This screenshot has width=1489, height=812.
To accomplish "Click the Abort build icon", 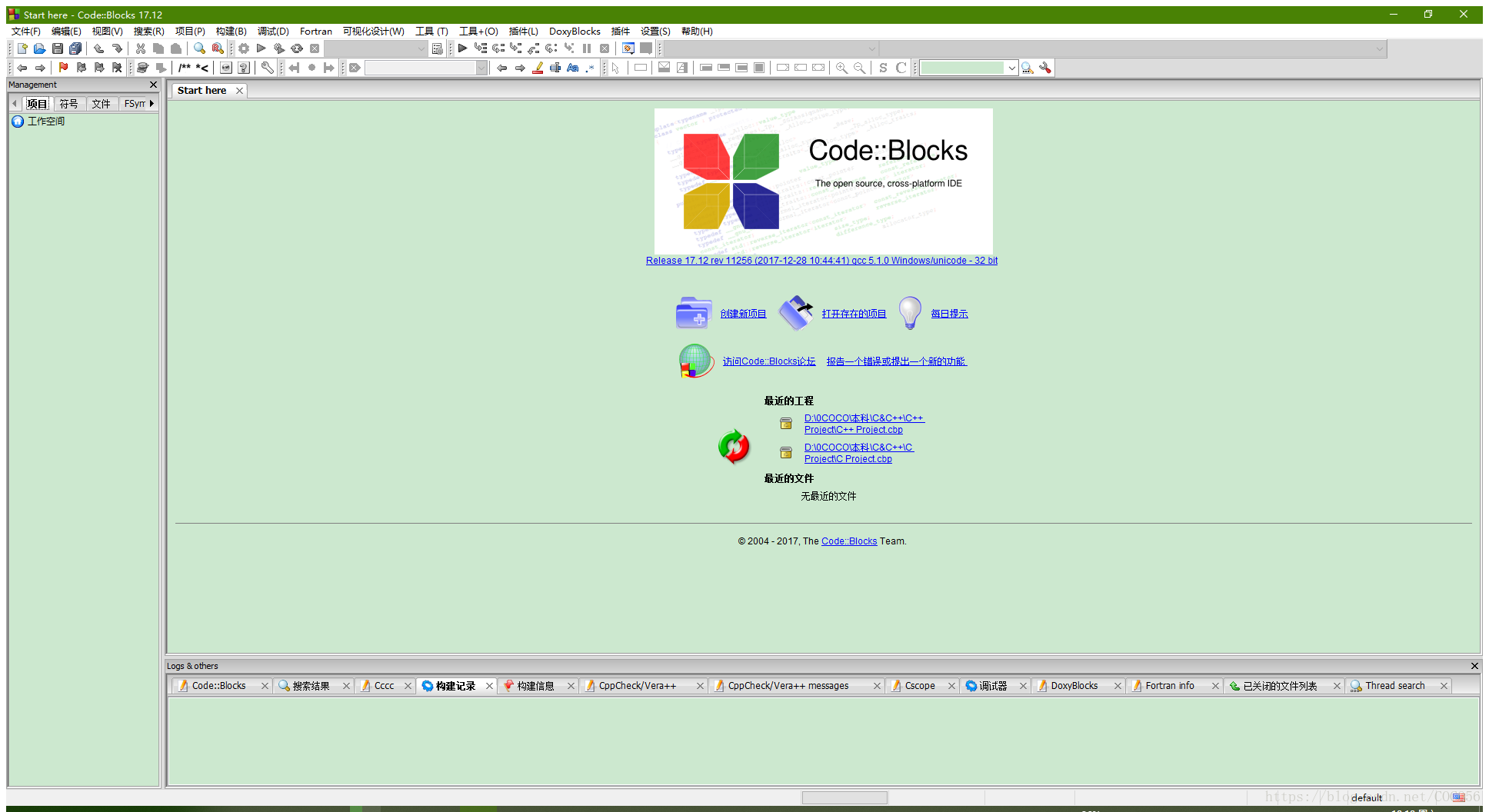I will 315,48.
